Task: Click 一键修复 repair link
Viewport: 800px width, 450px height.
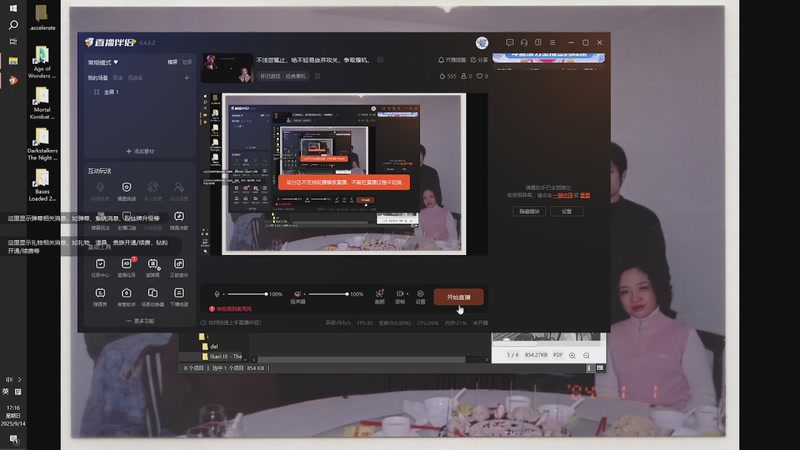Action: click(563, 195)
